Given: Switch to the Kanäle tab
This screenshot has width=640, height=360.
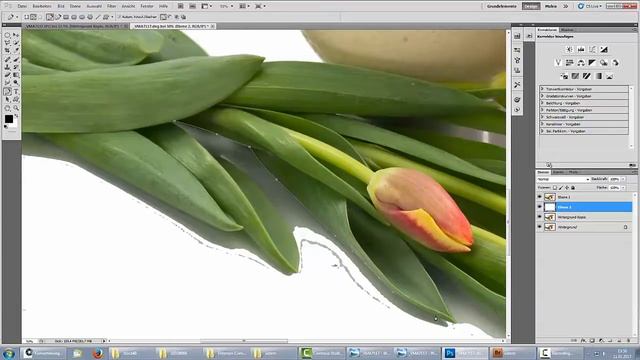Looking at the screenshot, I should (558, 172).
